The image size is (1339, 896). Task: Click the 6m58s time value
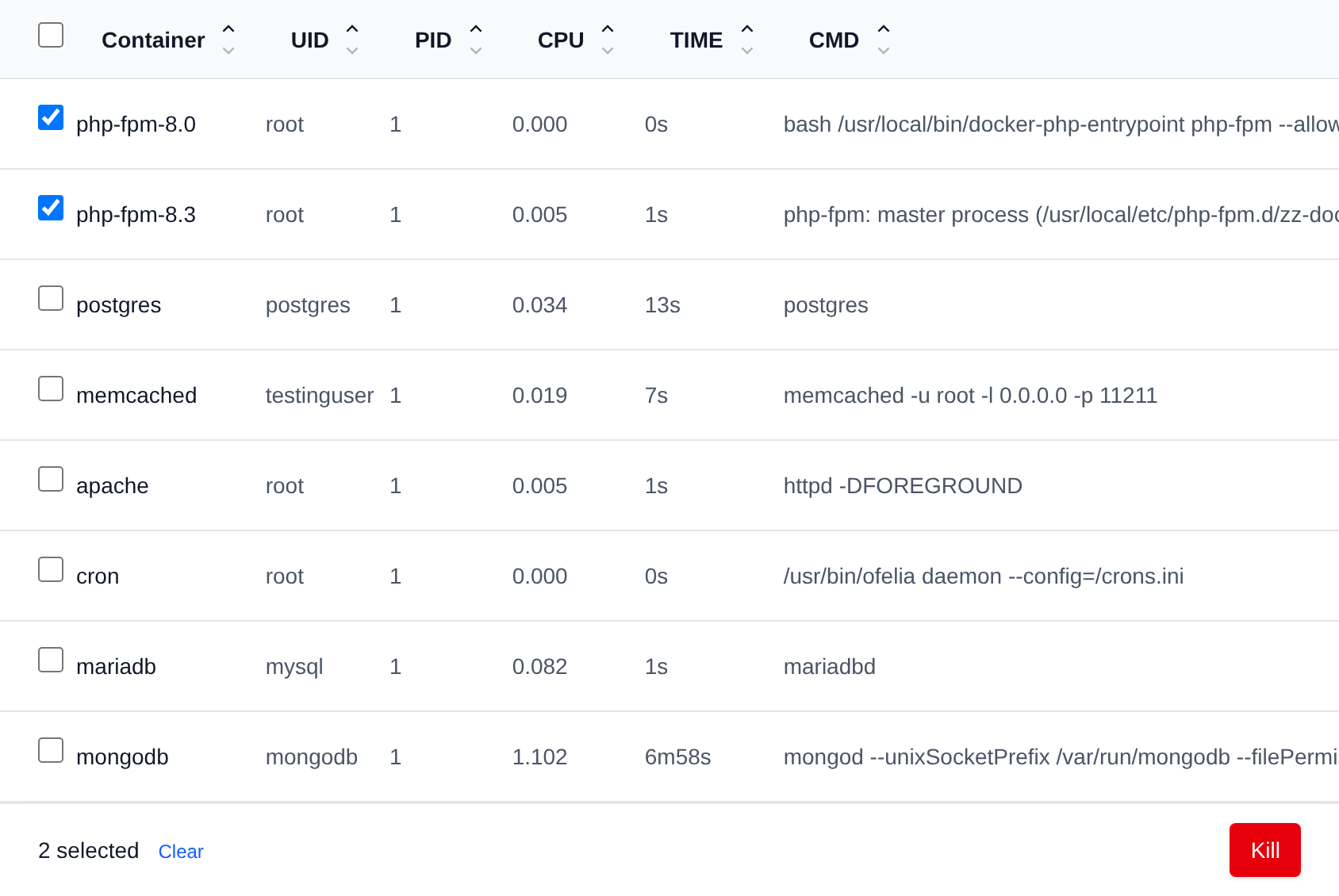pyautogui.click(x=677, y=757)
